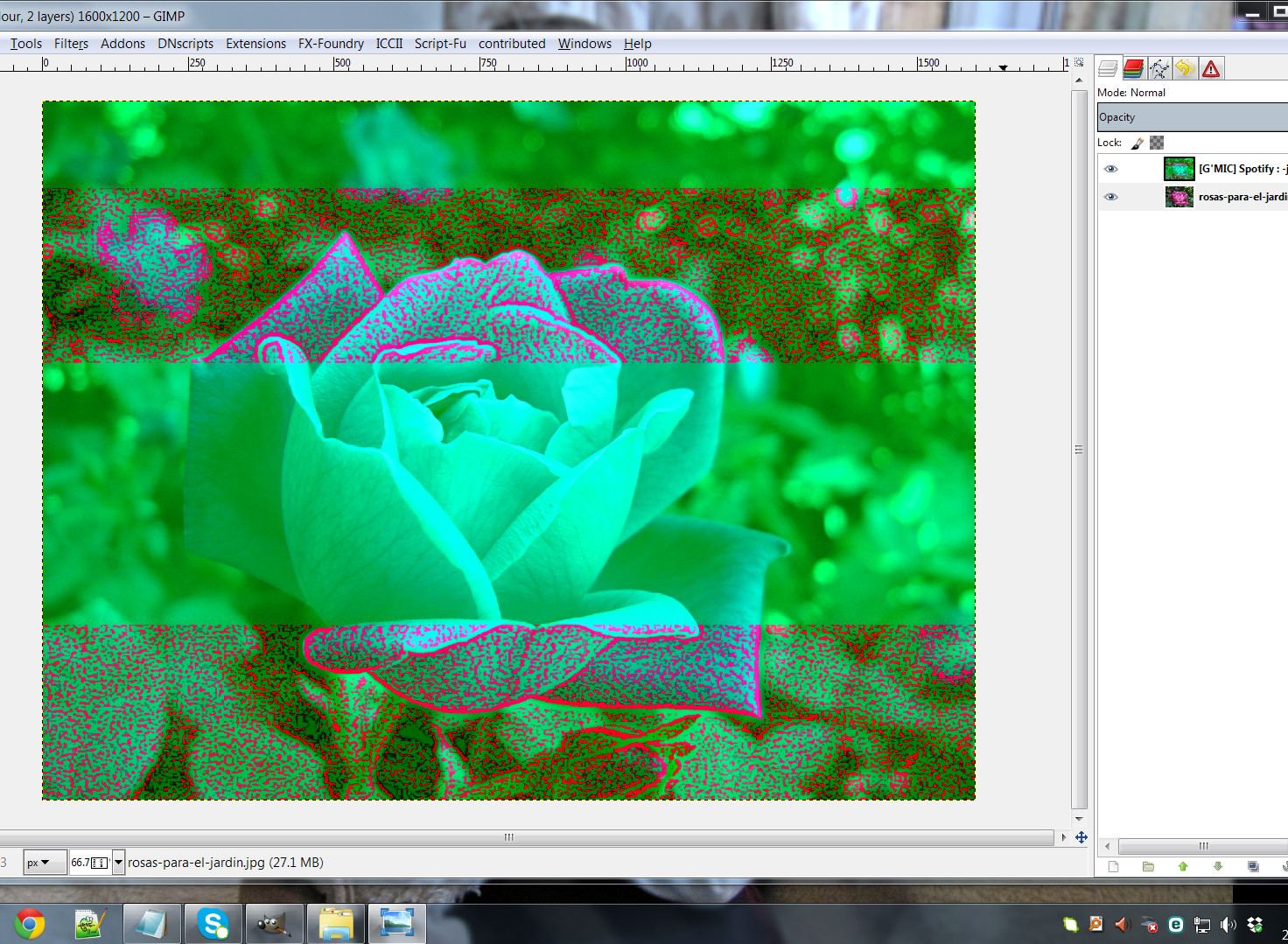Switch to the Layers dock tab
Image resolution: width=1288 pixels, height=944 pixels.
pyautogui.click(x=1108, y=68)
